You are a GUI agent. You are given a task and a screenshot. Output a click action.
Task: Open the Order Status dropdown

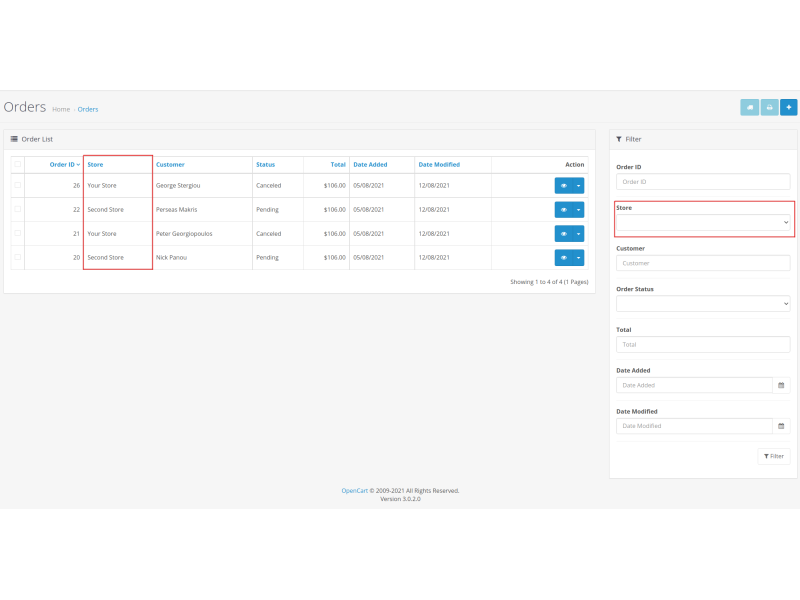704,303
